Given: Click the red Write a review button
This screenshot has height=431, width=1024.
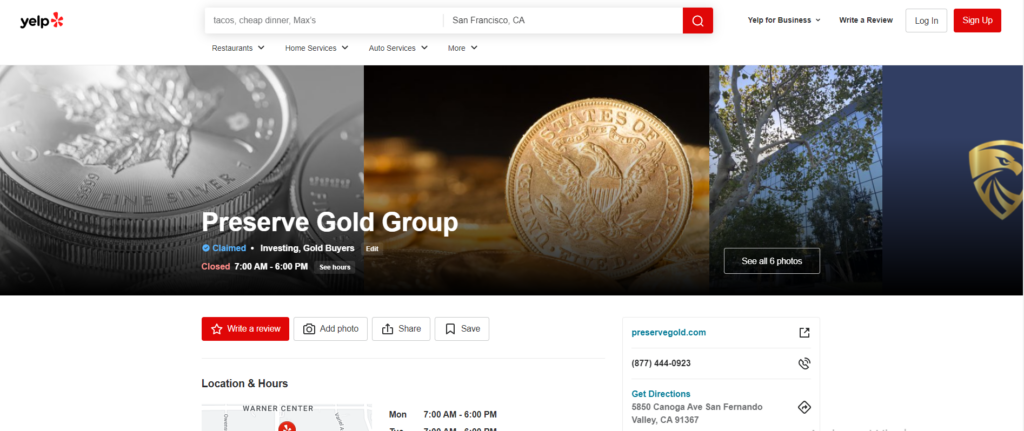Looking at the screenshot, I should pos(245,329).
